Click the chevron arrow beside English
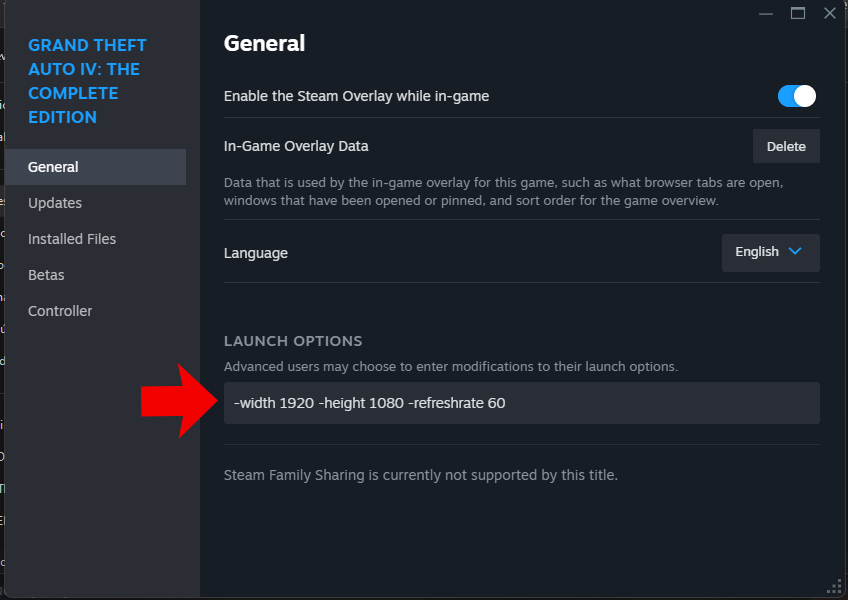This screenshot has width=848, height=600. (x=796, y=252)
